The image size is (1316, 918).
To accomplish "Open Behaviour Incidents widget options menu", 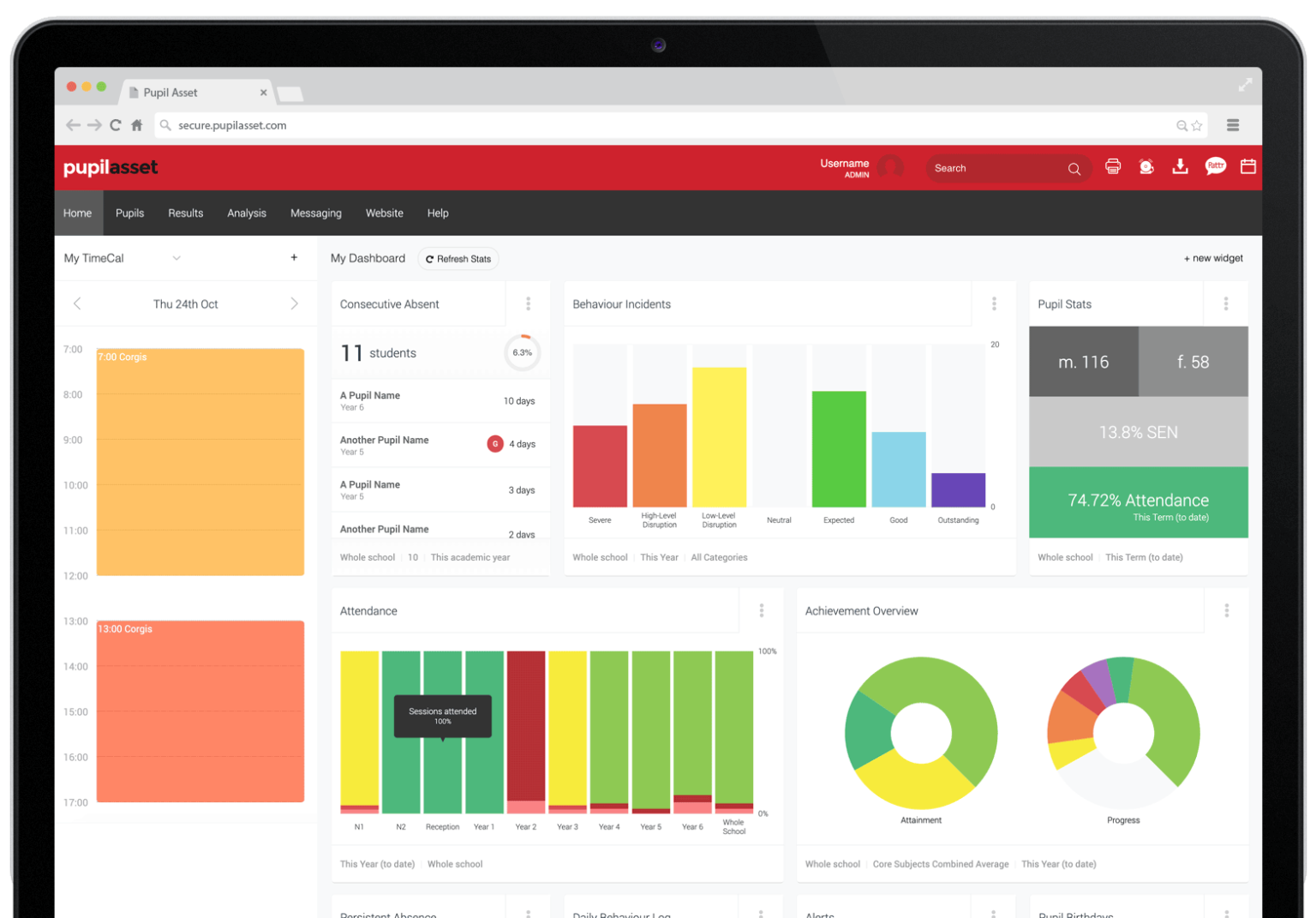I will 994,303.
